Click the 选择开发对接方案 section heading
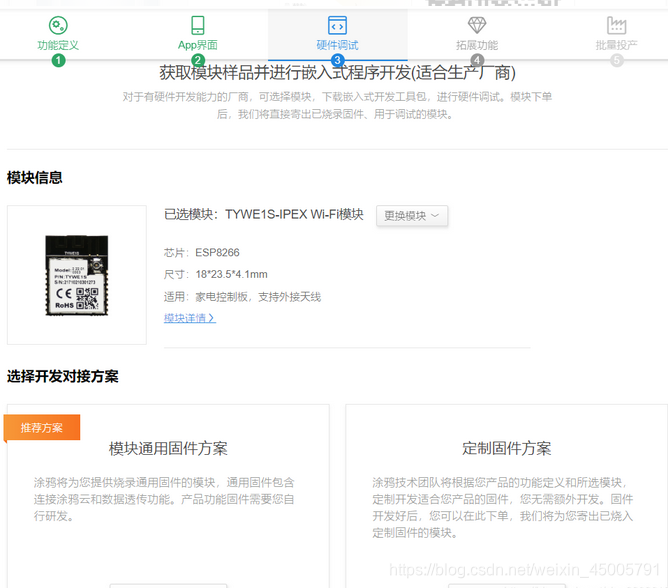This screenshot has height=588, width=668. [63, 376]
